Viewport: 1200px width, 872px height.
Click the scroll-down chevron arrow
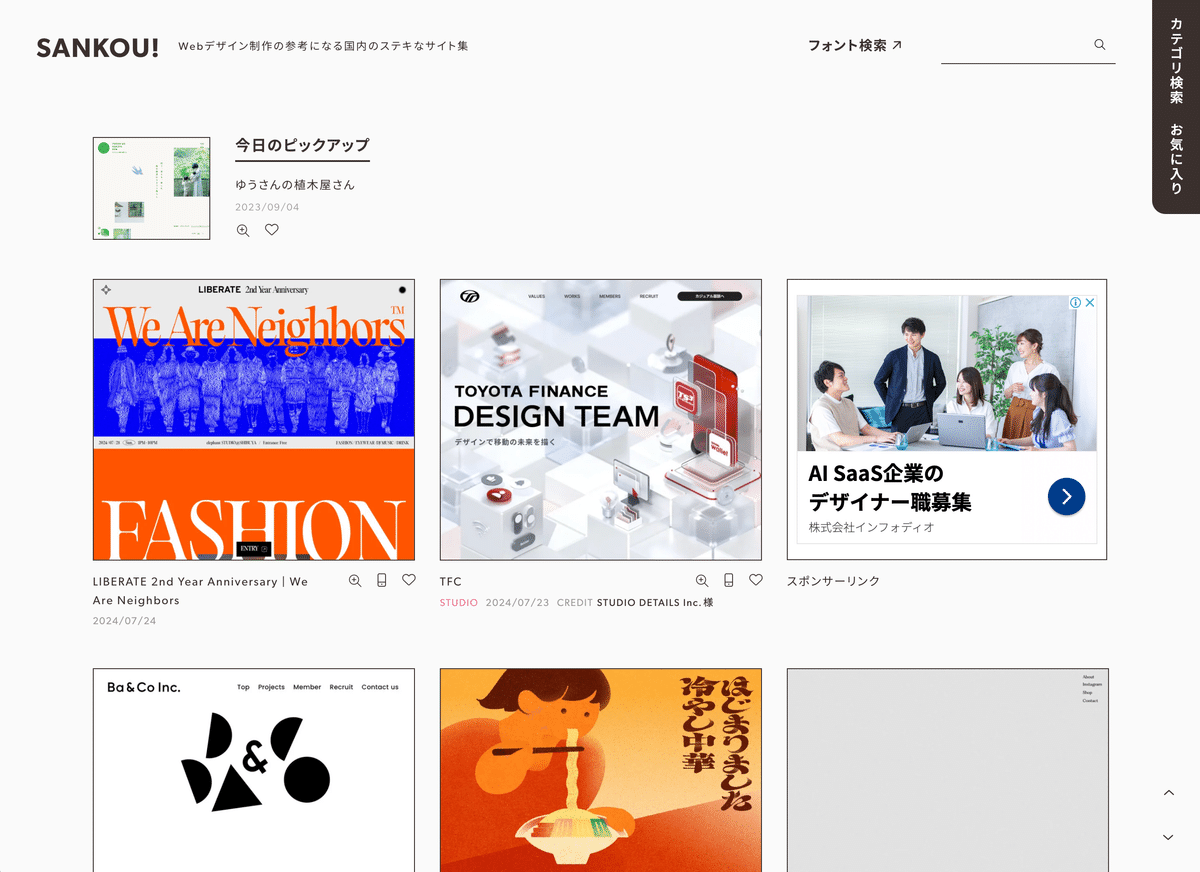1168,837
